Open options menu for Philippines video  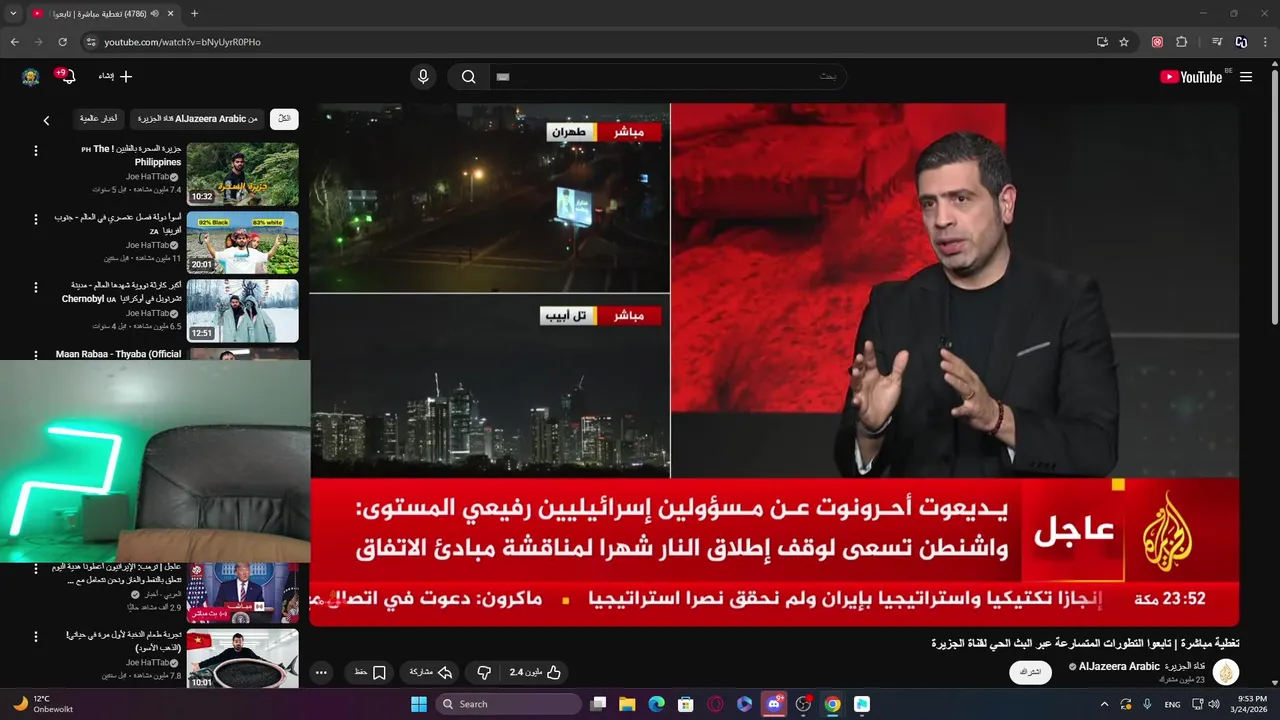point(36,151)
